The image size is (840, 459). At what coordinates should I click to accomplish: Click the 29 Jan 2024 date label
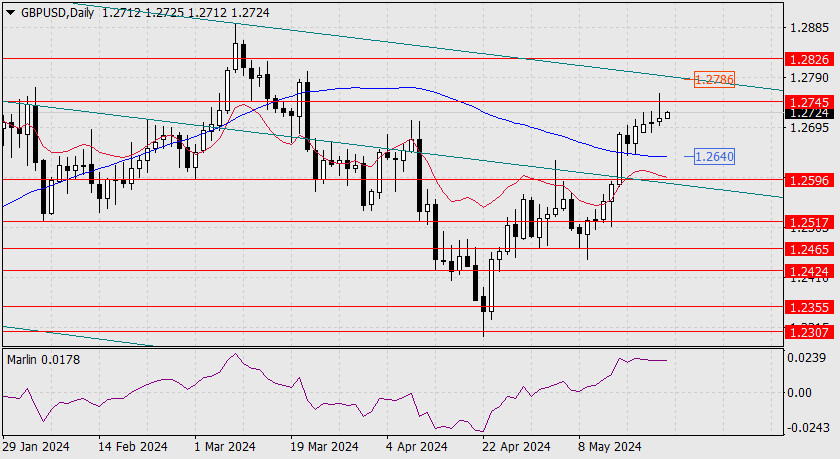pyautogui.click(x=36, y=446)
